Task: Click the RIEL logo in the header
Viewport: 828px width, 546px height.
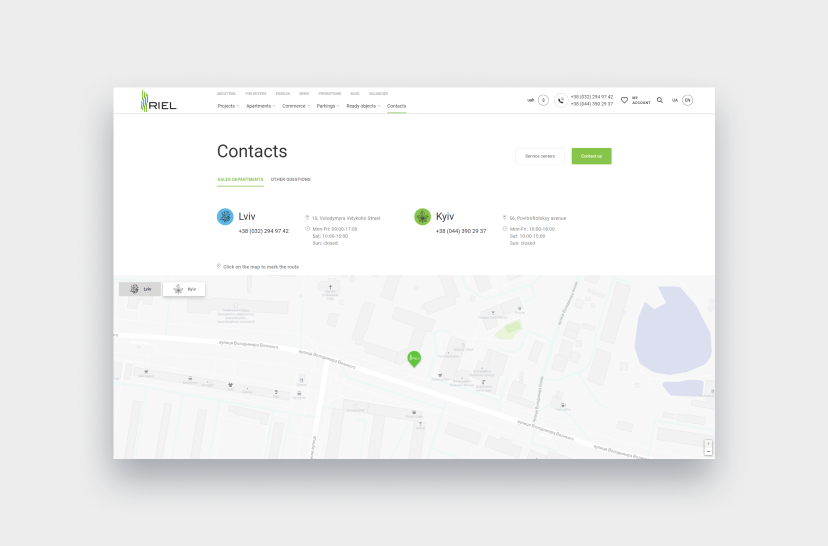Action: (158, 101)
